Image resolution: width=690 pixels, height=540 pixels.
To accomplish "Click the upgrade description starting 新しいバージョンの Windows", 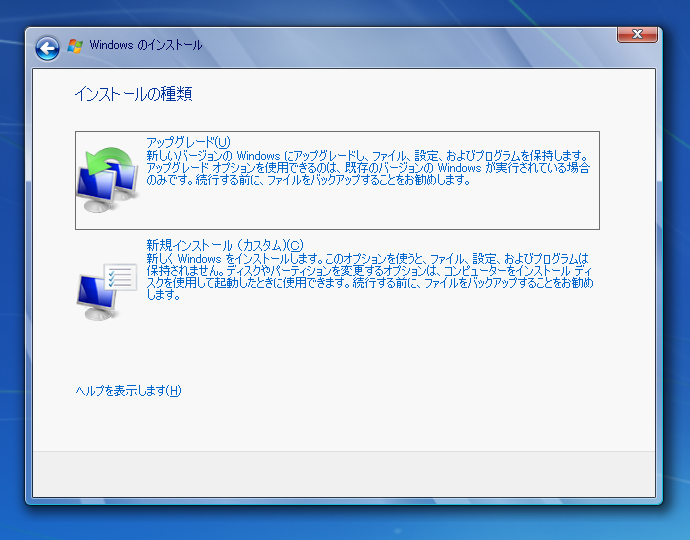I will [368, 168].
